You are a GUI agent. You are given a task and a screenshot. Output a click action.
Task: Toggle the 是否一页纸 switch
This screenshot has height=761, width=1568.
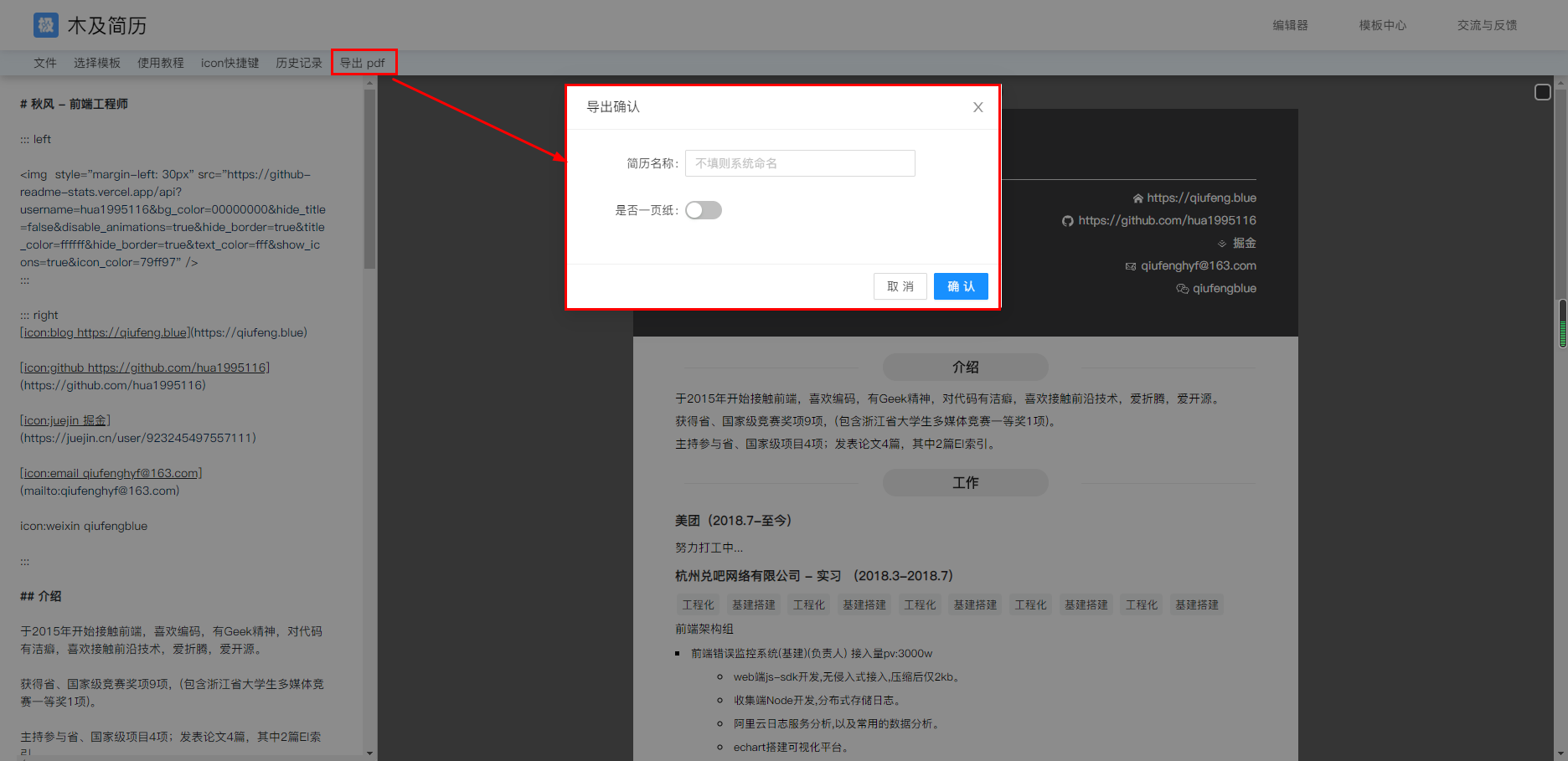(x=704, y=210)
